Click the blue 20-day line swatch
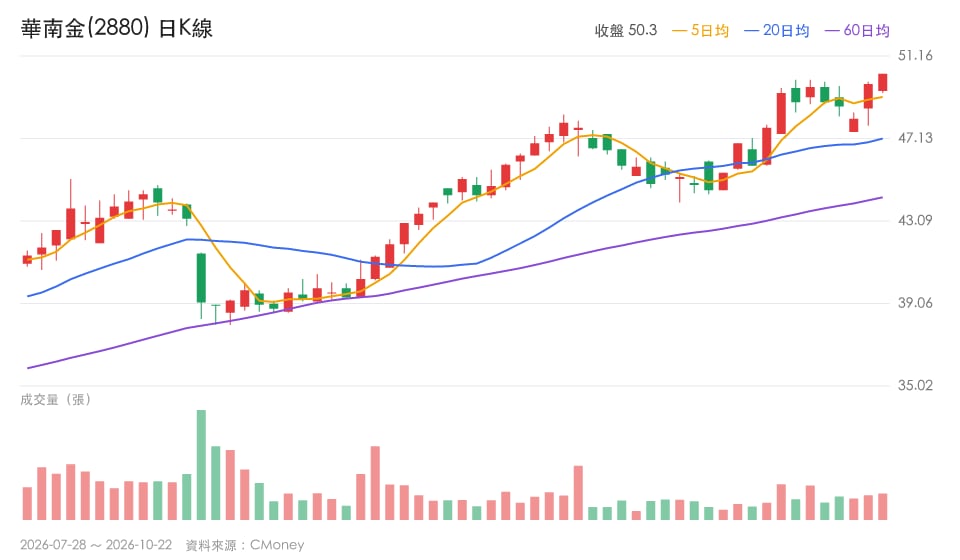Image resolution: width=960 pixels, height=560 pixels. (x=751, y=31)
